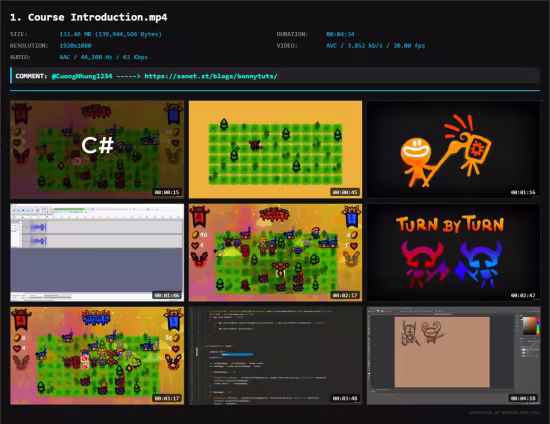The image size is (550, 424).
Task: Open the sanet.st bonnytuts blog link
Action: pyautogui.click(x=211, y=76)
